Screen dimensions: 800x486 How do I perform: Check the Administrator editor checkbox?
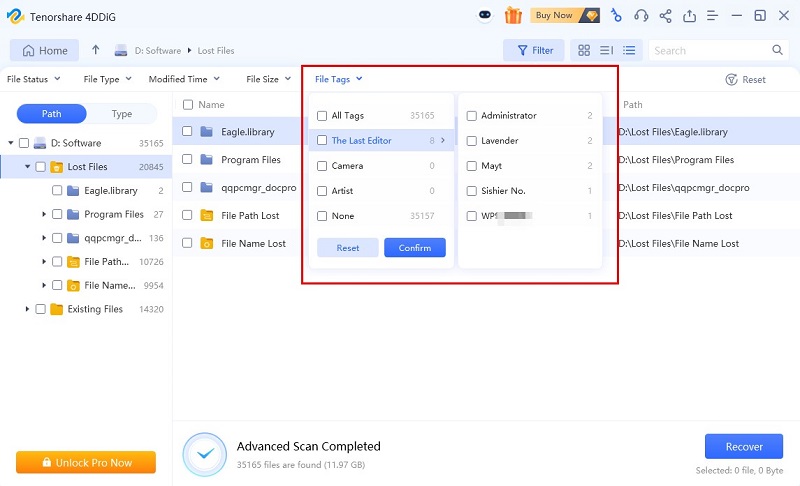click(472, 116)
